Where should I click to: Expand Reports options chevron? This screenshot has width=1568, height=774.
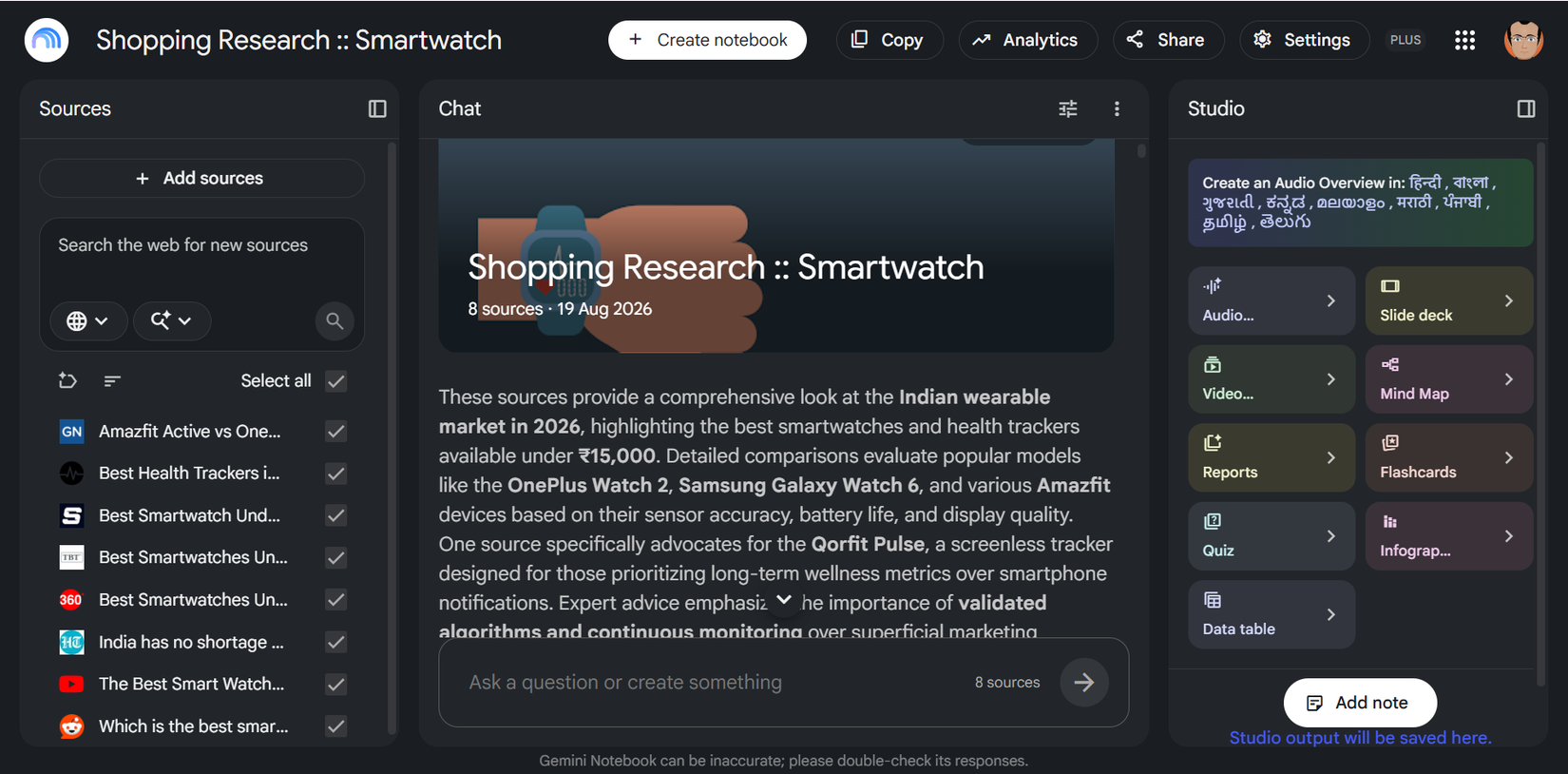point(1331,457)
